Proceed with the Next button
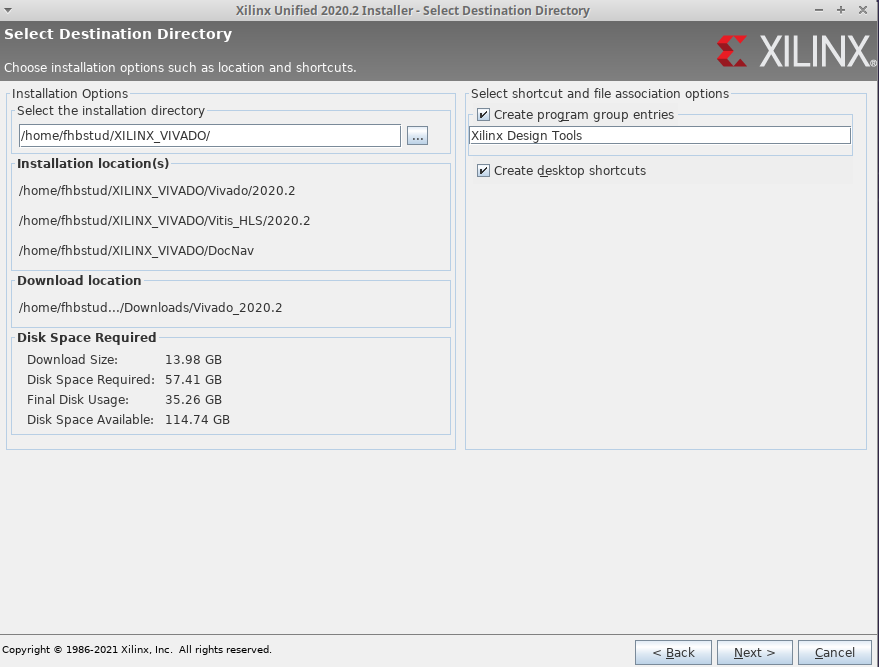Screen dimensions: 879x667 (754, 653)
